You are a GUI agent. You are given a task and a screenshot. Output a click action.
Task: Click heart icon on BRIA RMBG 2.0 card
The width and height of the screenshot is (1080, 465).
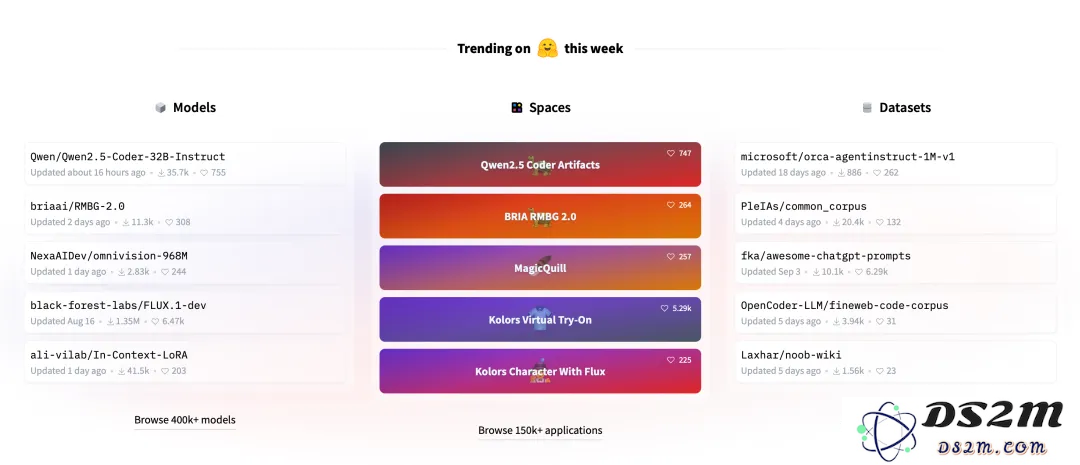[x=671, y=205]
